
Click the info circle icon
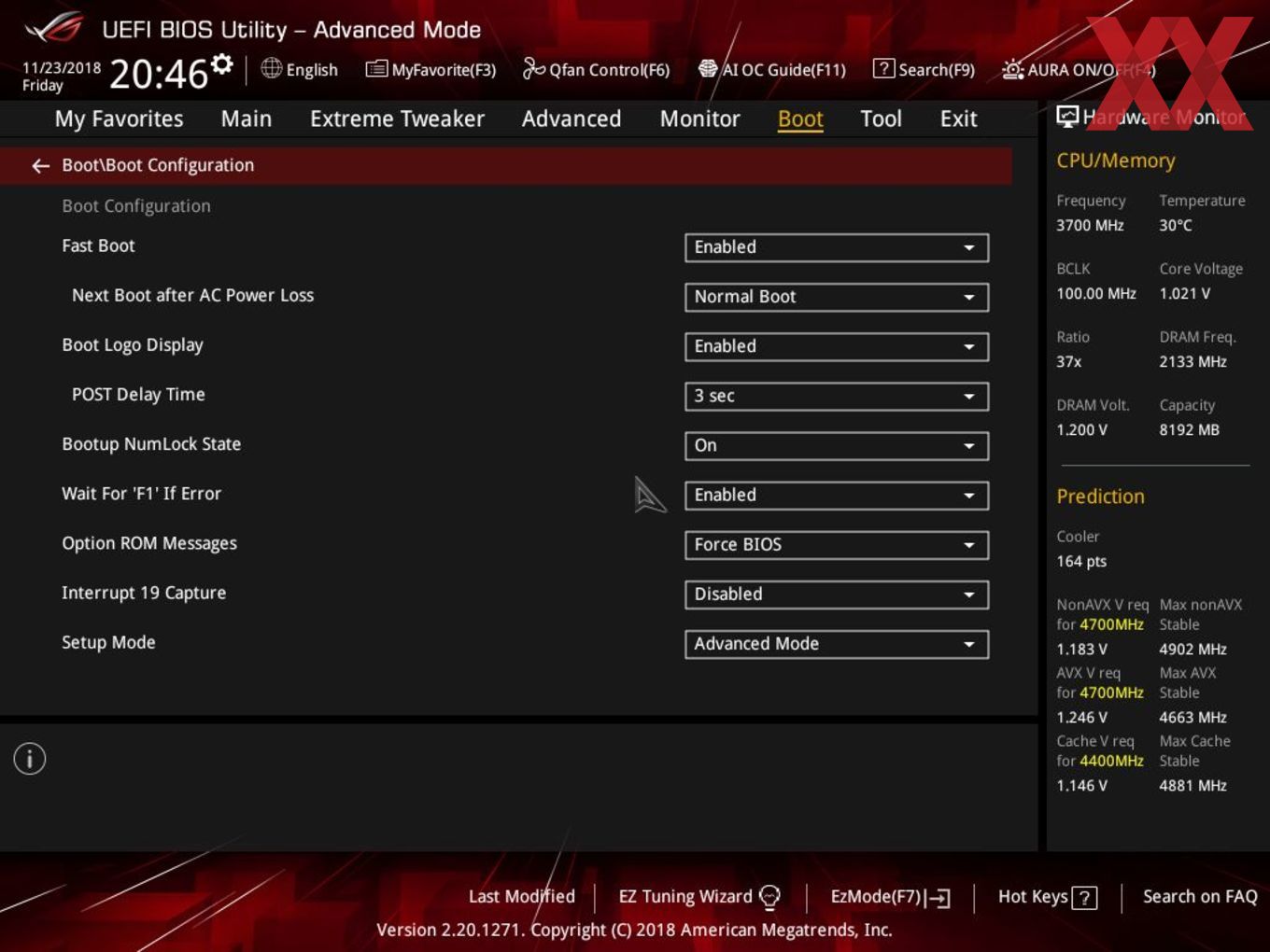coord(30,759)
